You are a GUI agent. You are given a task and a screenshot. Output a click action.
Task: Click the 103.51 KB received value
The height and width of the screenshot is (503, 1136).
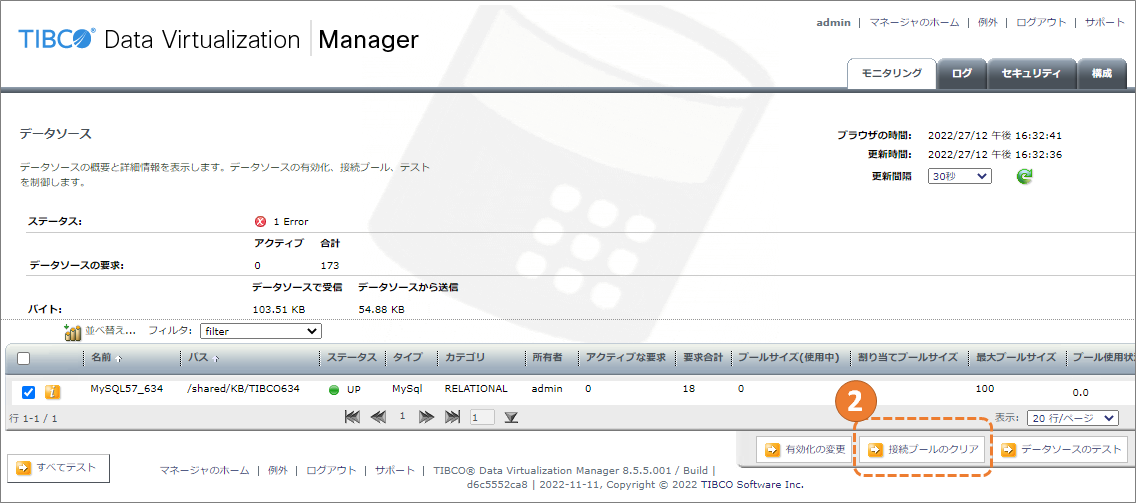click(x=279, y=309)
